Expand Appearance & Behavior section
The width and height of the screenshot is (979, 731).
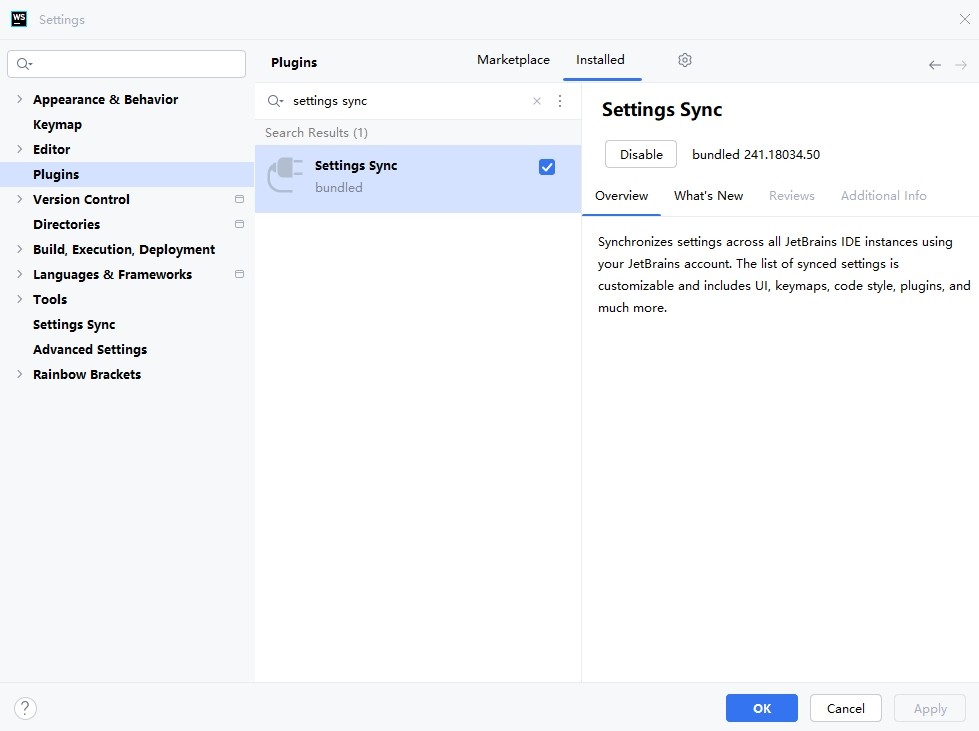point(19,99)
